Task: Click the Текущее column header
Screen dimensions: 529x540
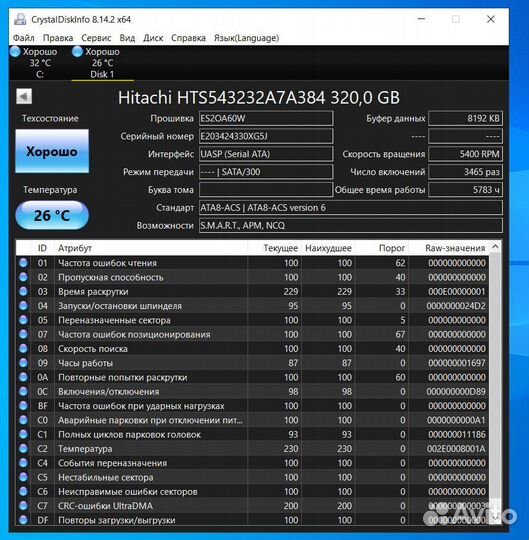Action: [x=274, y=248]
